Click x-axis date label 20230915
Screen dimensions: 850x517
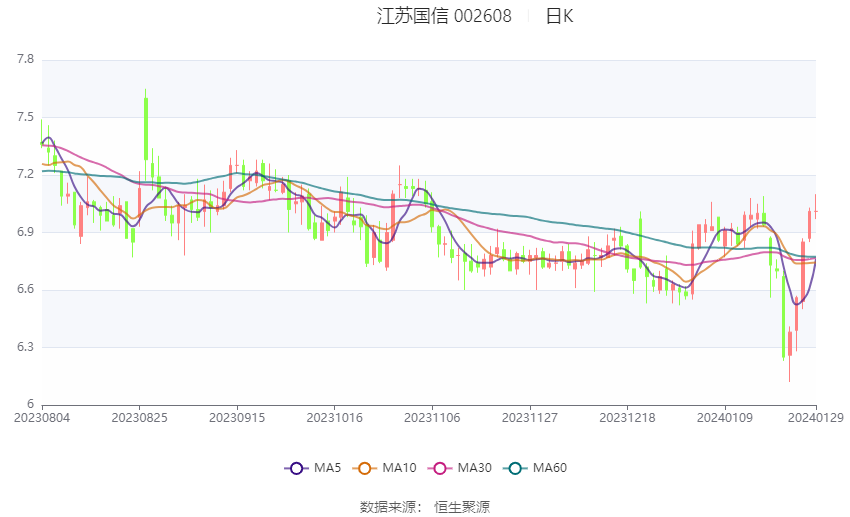237,418
